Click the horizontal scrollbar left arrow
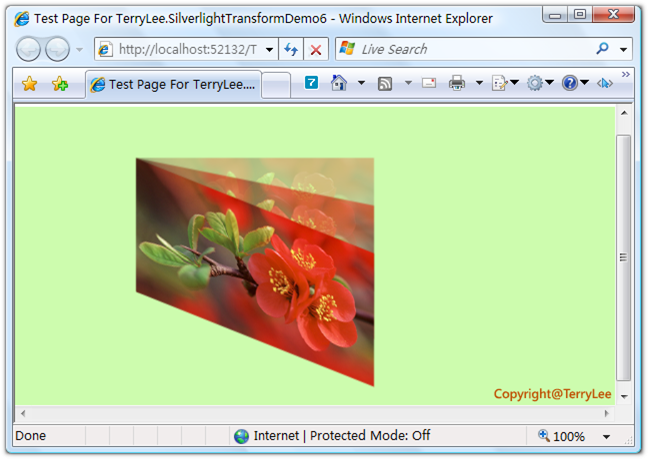 click(x=23, y=413)
